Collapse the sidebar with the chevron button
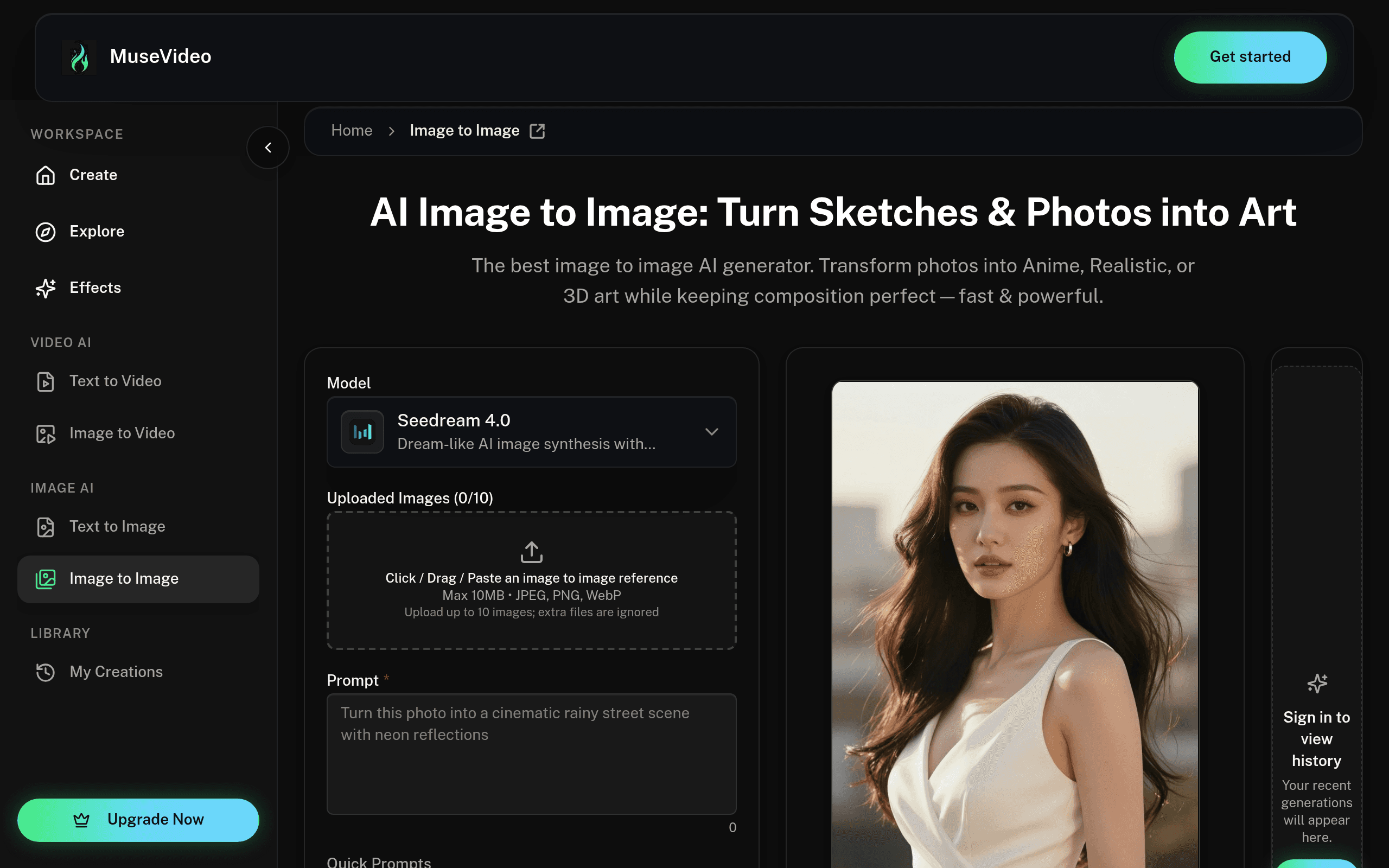Image resolution: width=1389 pixels, height=868 pixels. click(x=268, y=148)
